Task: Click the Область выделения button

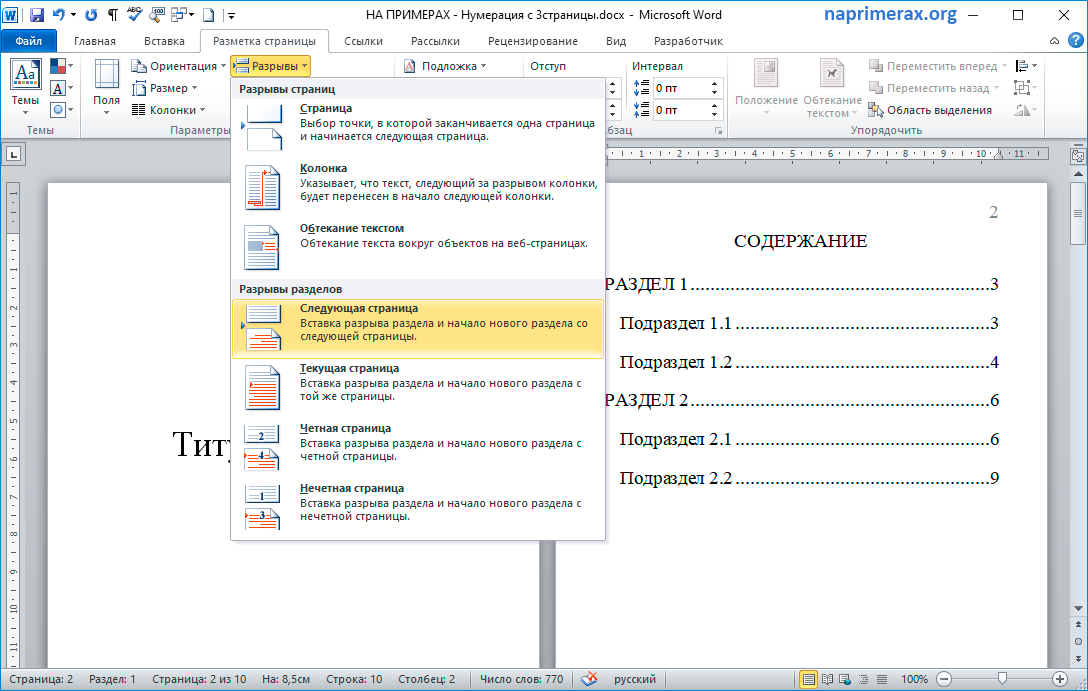Action: pyautogui.click(x=930, y=110)
